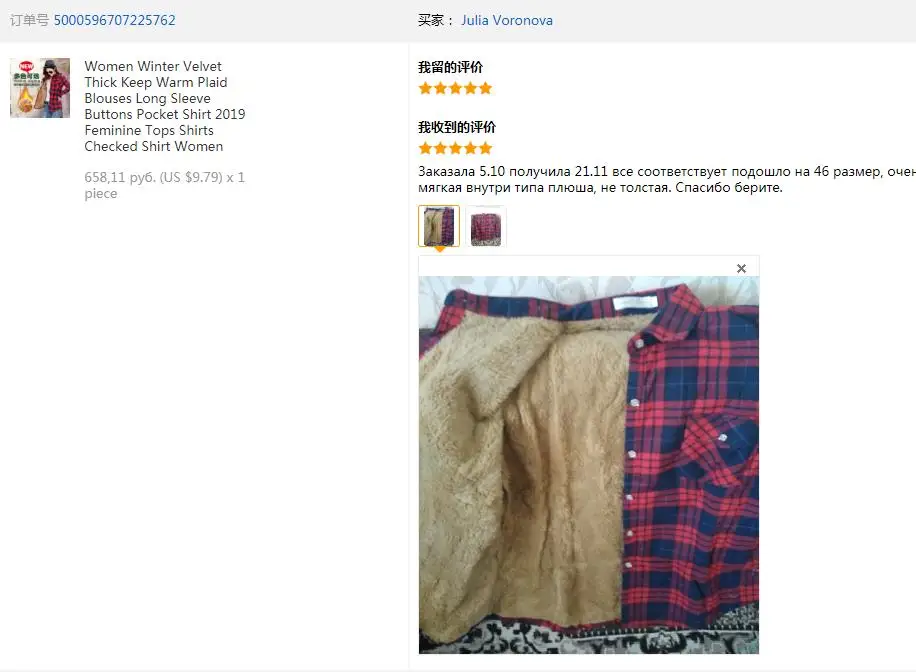Open buyer Julia Voronova's profile
916x672 pixels.
tap(506, 20)
